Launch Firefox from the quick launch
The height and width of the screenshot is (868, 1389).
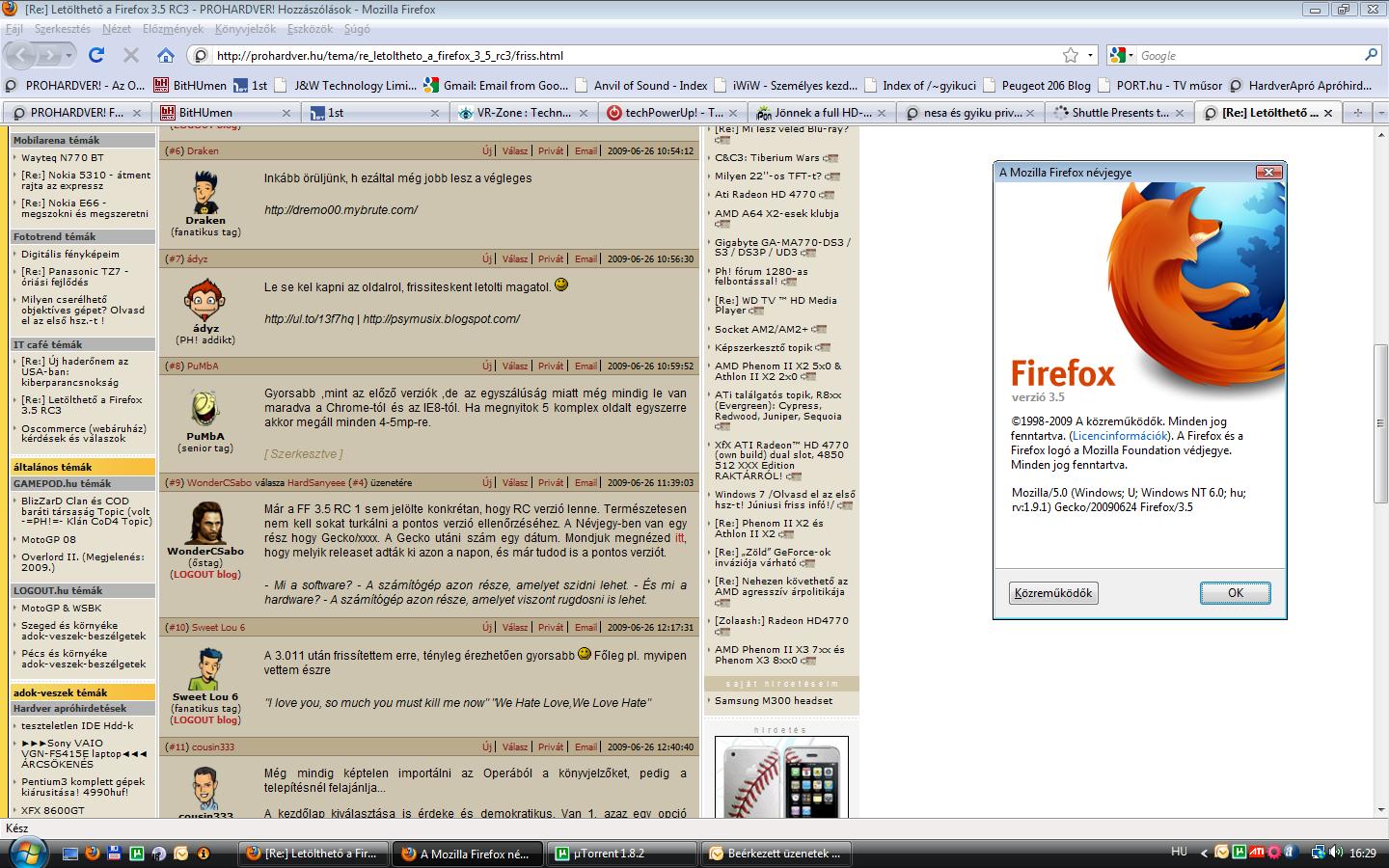tap(93, 854)
